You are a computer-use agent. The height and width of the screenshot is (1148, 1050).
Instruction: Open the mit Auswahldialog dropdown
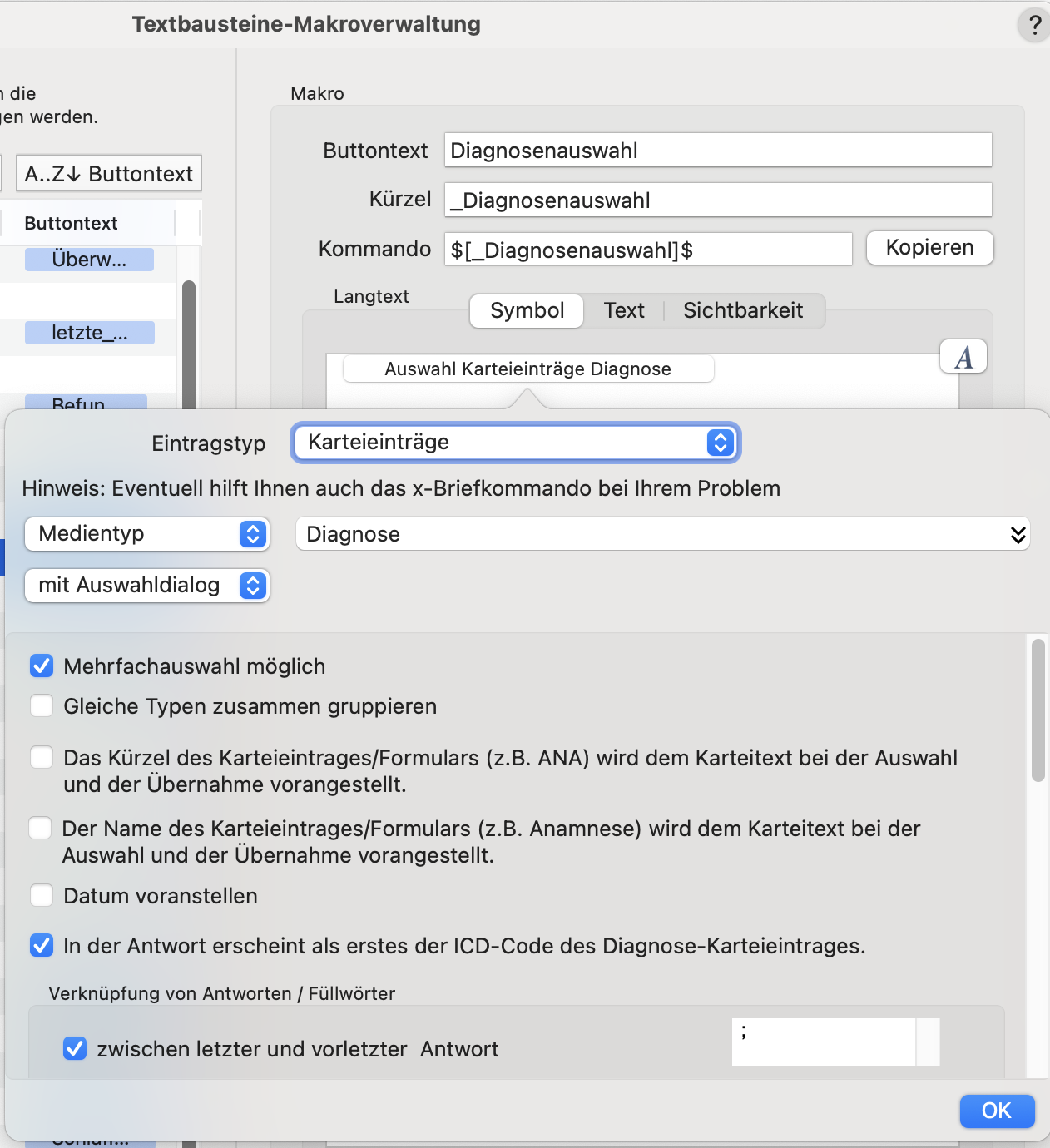click(x=147, y=586)
